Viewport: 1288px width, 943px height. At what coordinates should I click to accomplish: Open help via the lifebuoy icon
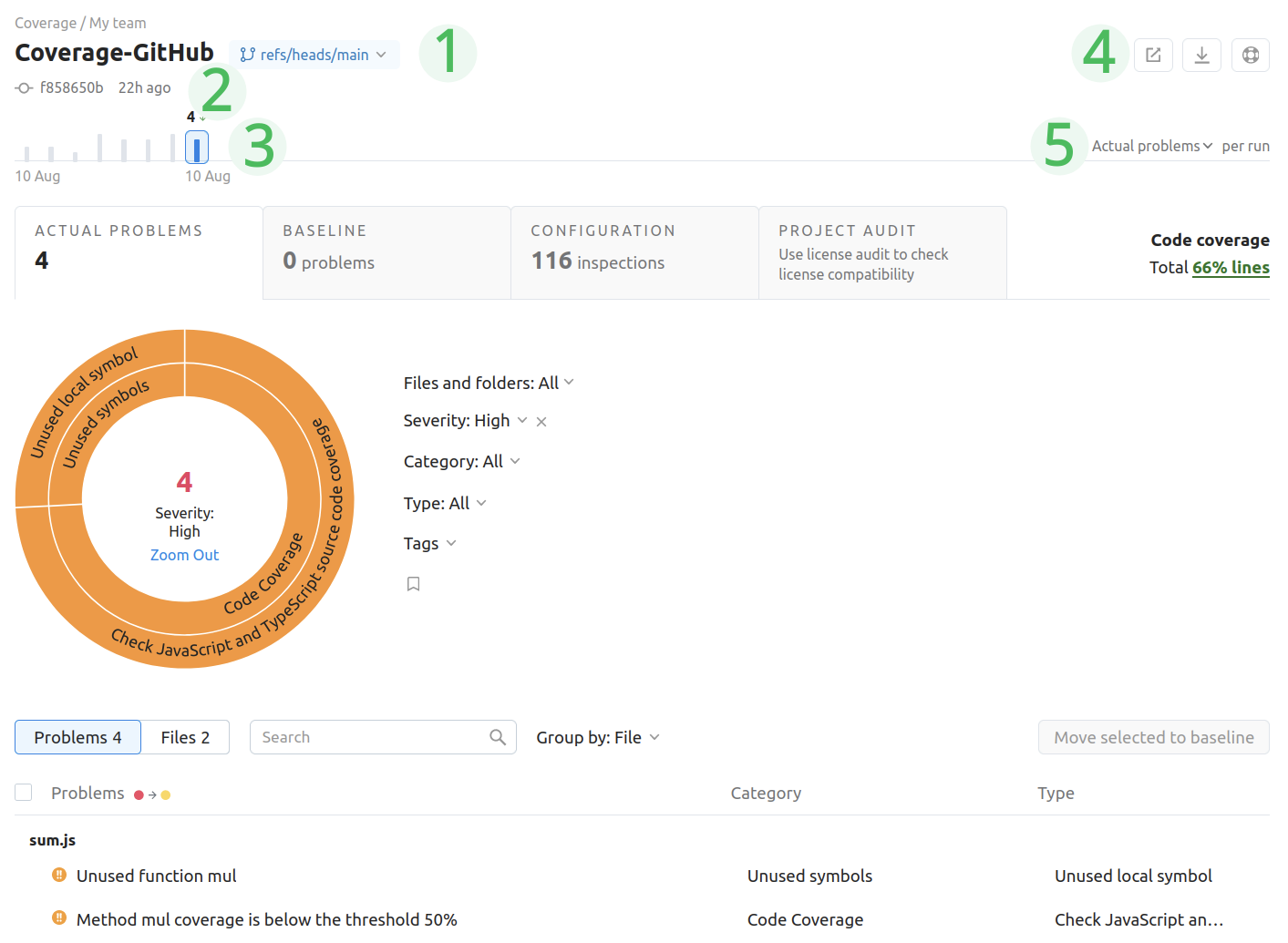coord(1250,55)
